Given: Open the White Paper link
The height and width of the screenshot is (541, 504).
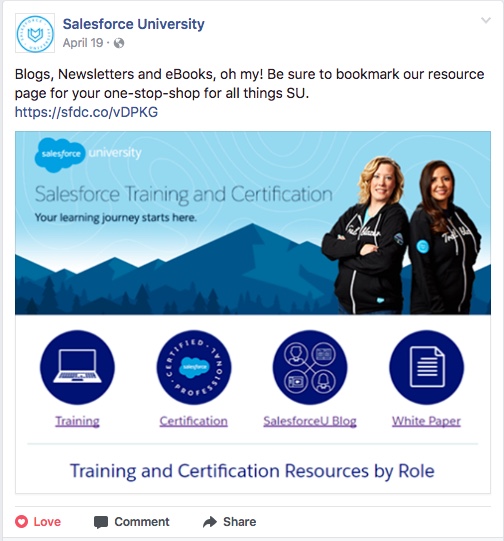Looking at the screenshot, I should (x=426, y=421).
